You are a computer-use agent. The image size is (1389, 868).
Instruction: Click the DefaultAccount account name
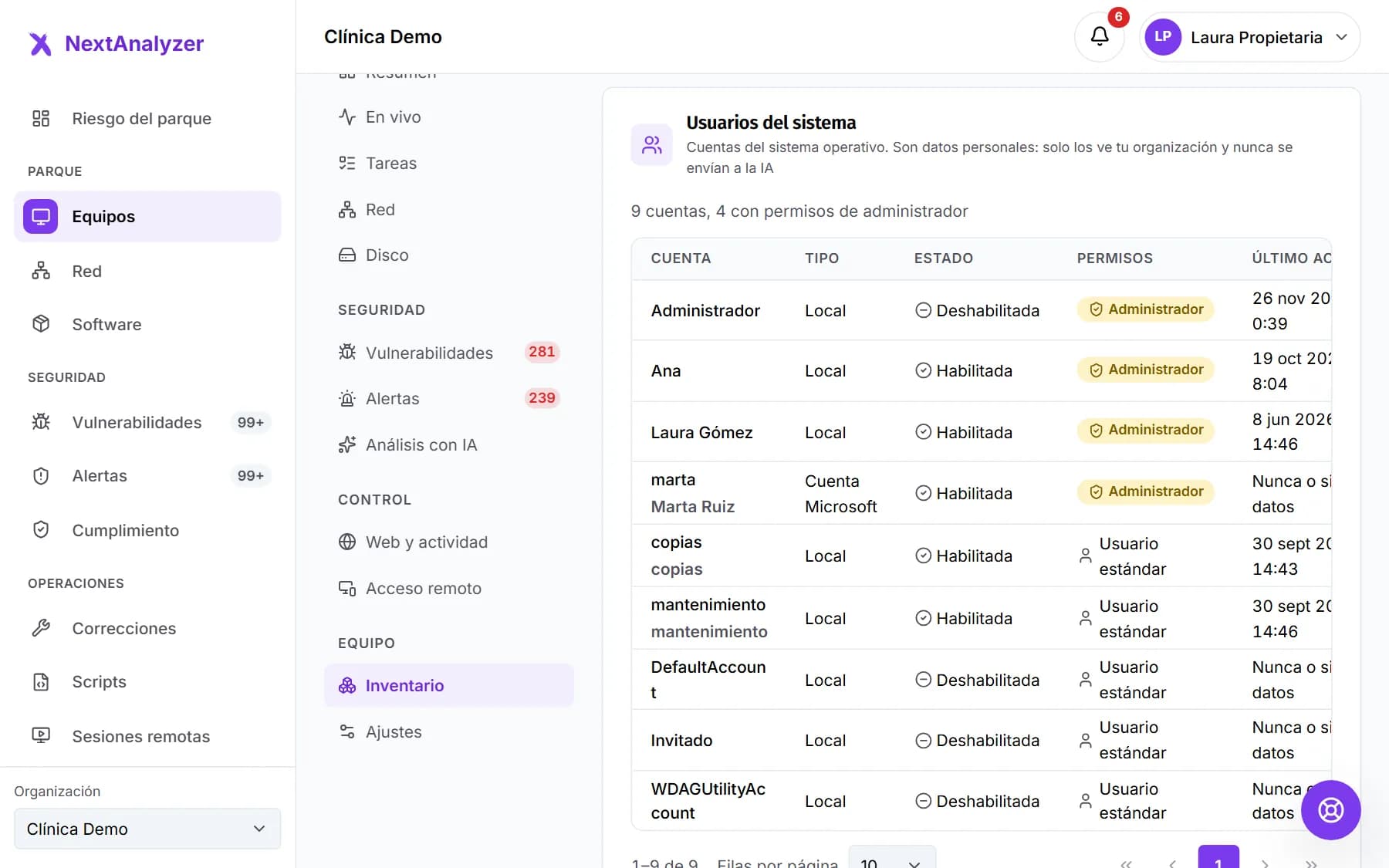pos(708,680)
